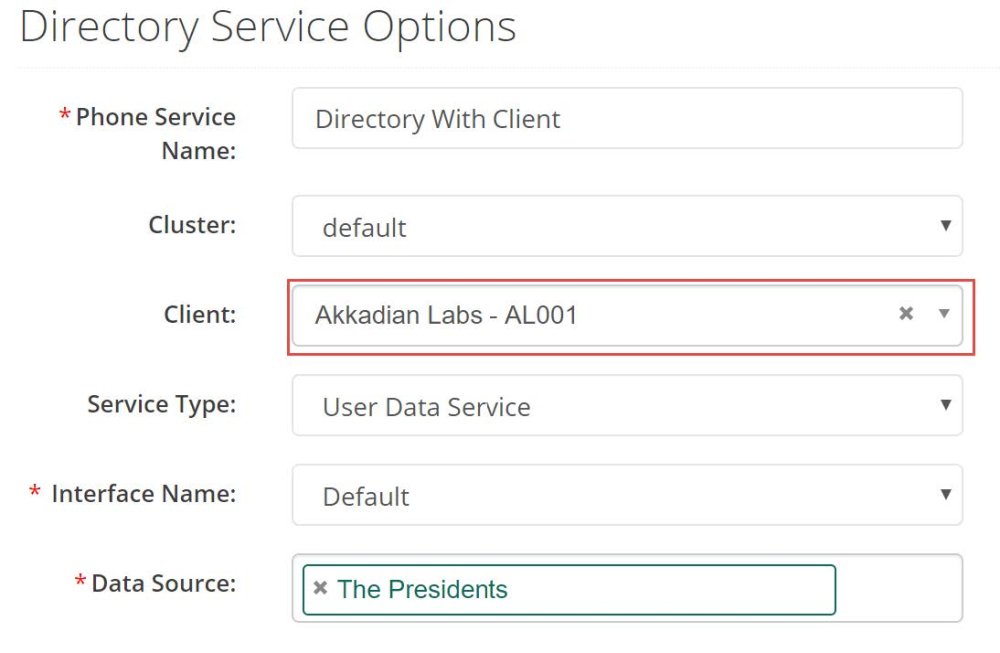Clear the Akkadian Labs client selection
The width and height of the screenshot is (1000, 653).
[x=906, y=314]
